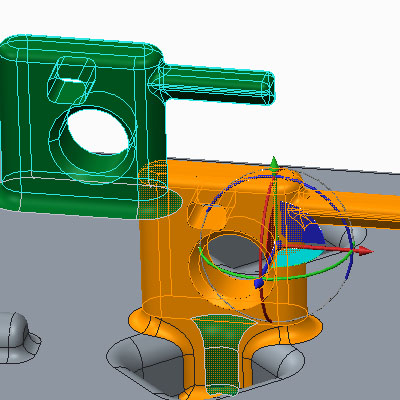Pick the rectangular slot in the green part

72,79
